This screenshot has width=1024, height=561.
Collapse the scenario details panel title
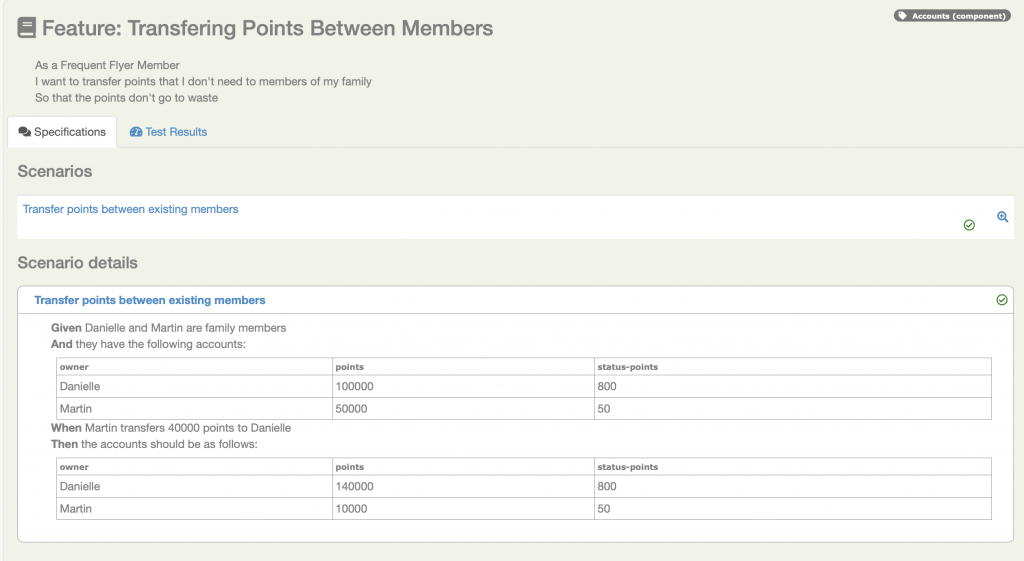(x=150, y=300)
